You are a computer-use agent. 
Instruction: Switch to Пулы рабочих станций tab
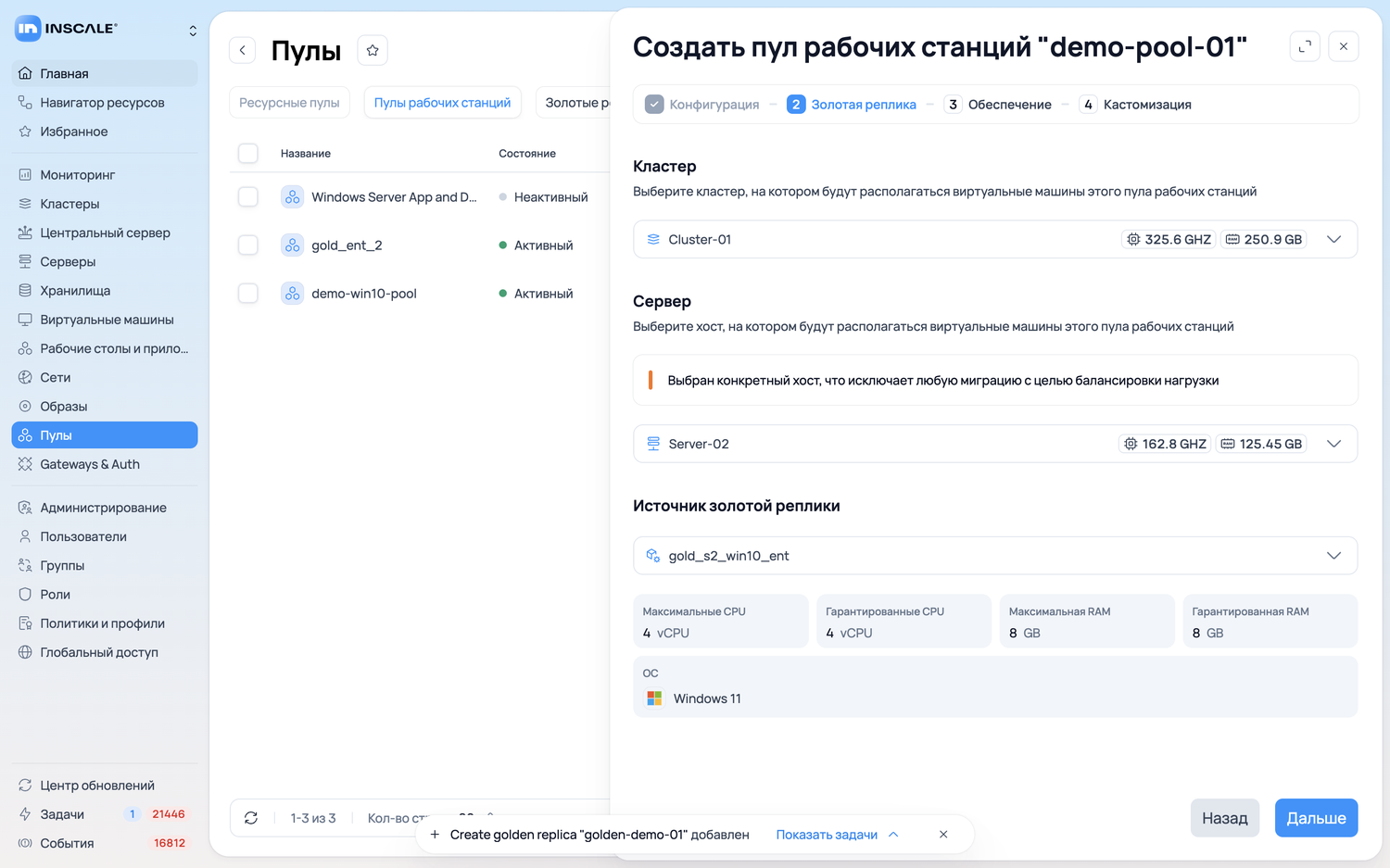[443, 103]
